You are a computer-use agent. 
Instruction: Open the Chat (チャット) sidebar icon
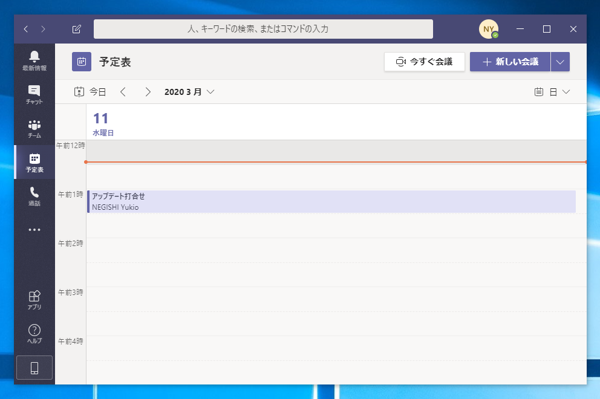(34, 94)
